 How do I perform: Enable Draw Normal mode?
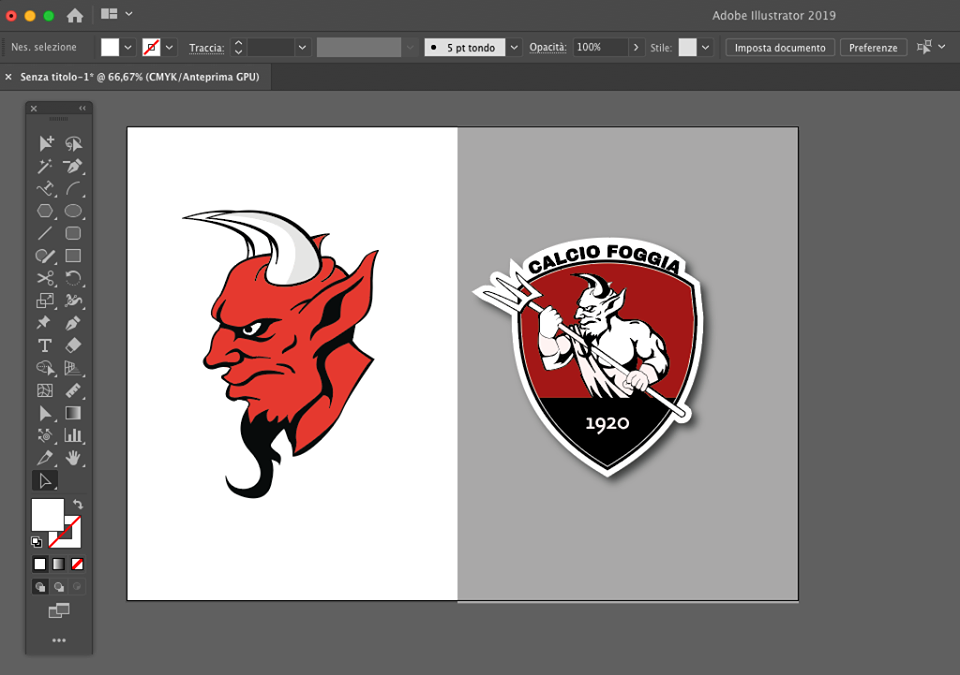(x=40, y=587)
